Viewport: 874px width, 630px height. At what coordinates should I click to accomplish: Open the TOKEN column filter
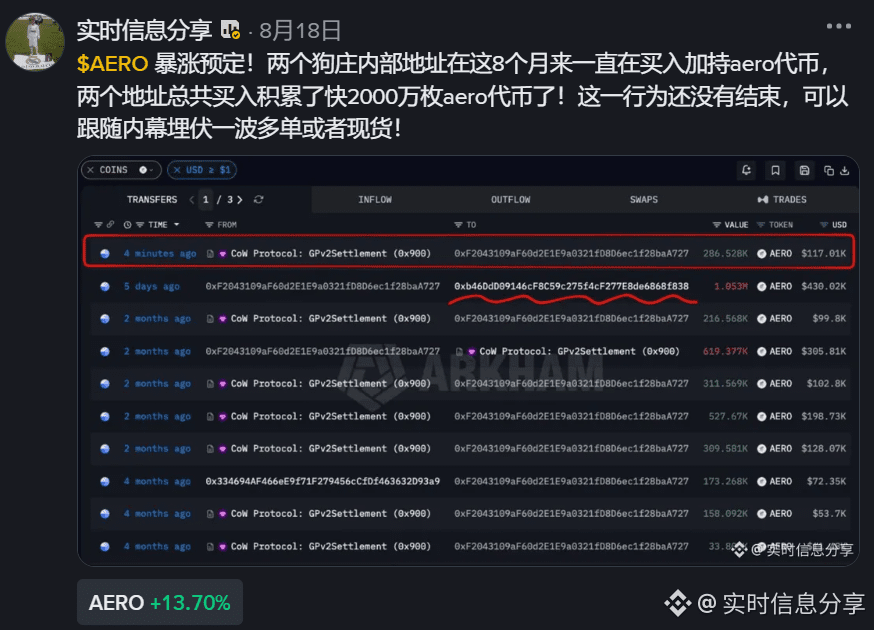(761, 225)
